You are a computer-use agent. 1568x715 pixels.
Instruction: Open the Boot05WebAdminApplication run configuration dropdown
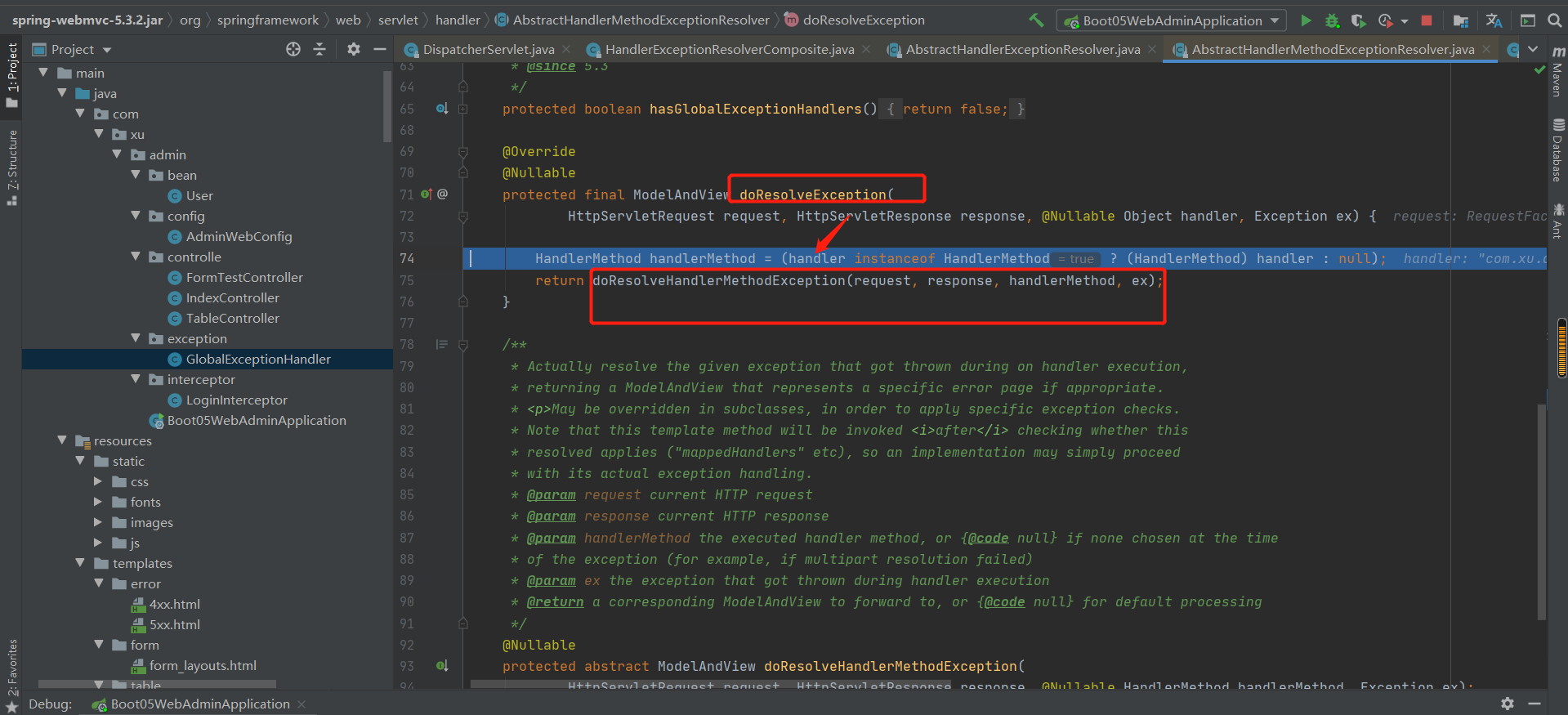click(1172, 20)
